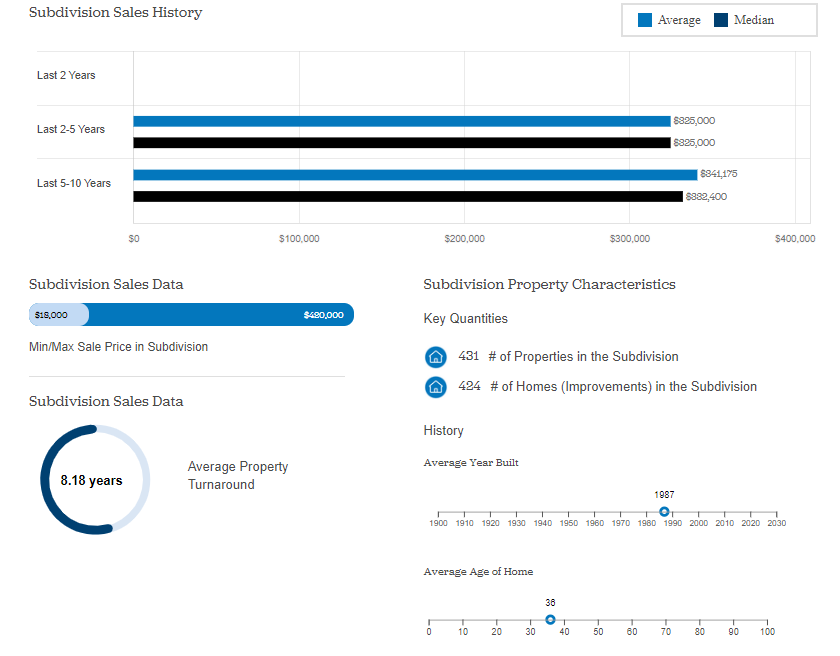Click the Average Year Built label
Viewport: 840px width, 656px height.
click(x=471, y=463)
